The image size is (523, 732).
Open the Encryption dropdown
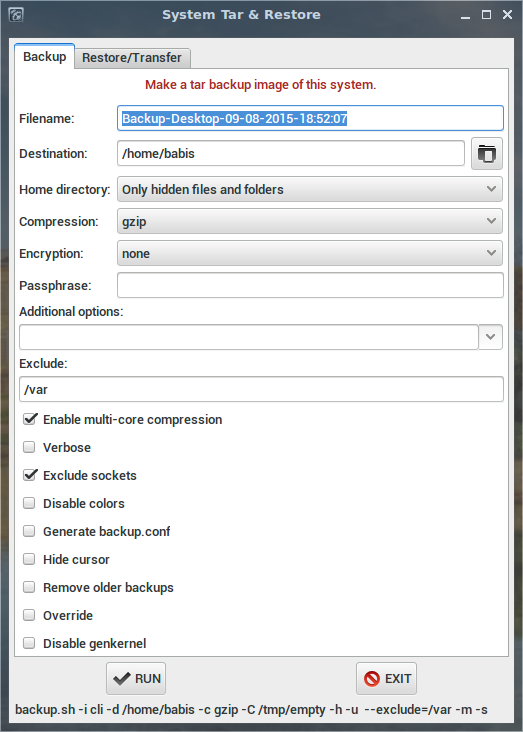point(310,253)
